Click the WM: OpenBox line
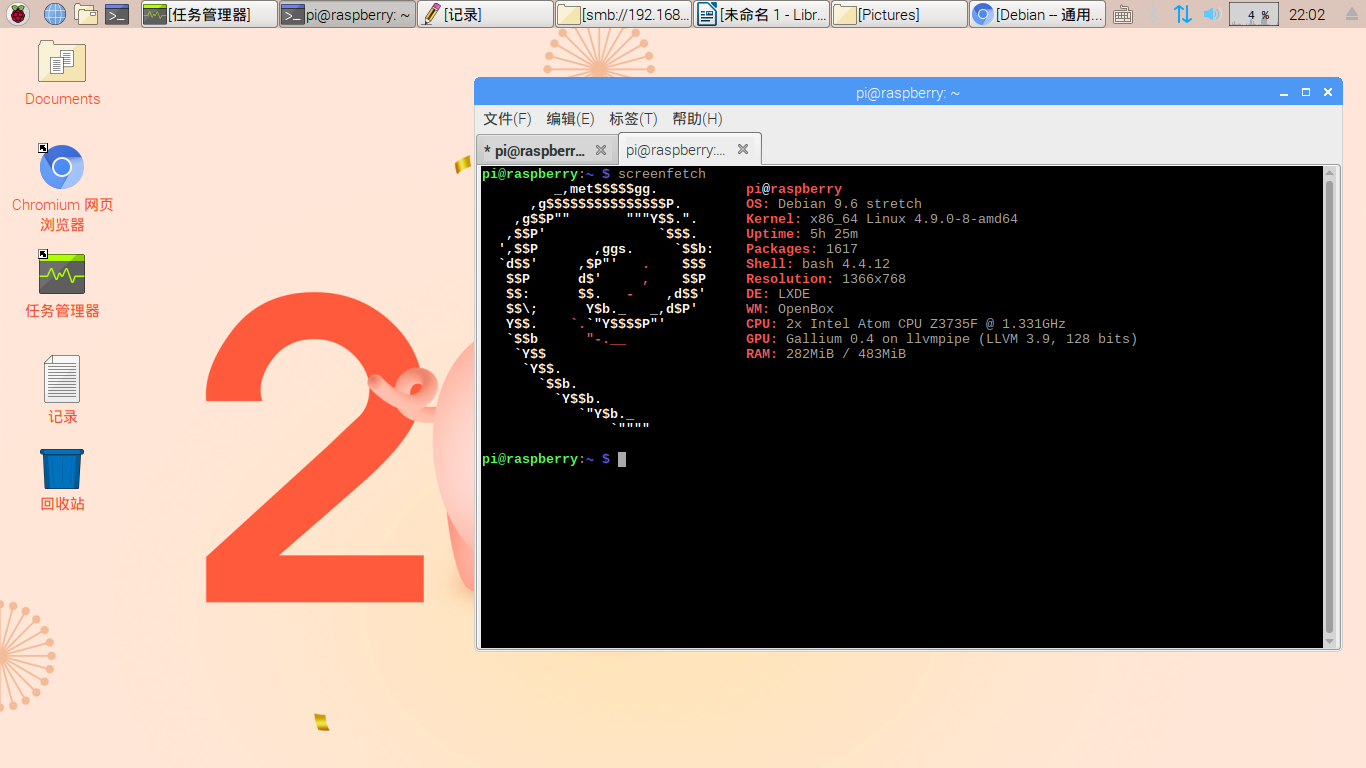Viewport: 1366px width, 768px height. [x=790, y=309]
